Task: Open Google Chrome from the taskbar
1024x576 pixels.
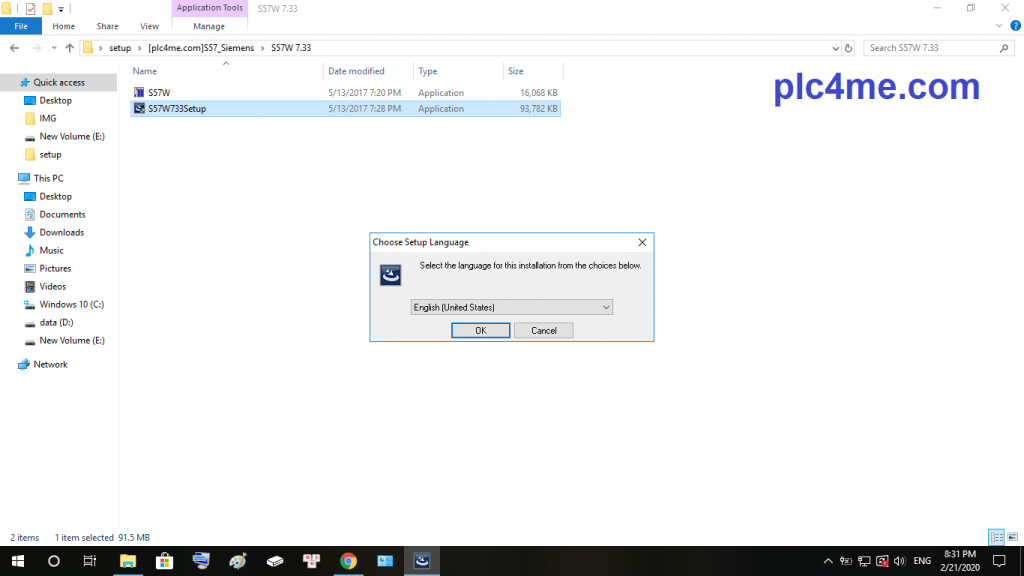Action: (x=348, y=561)
